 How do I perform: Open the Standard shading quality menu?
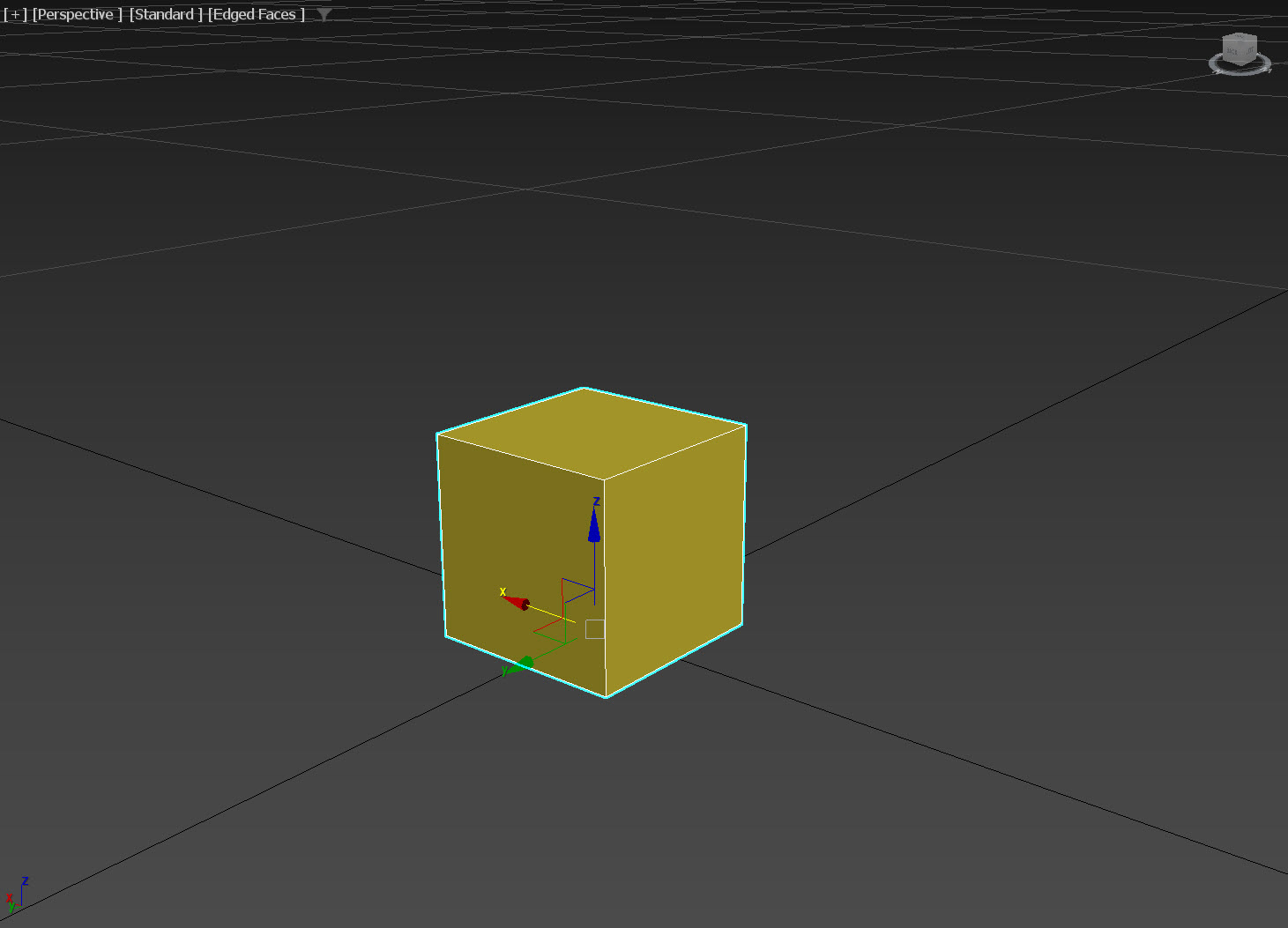[166, 14]
